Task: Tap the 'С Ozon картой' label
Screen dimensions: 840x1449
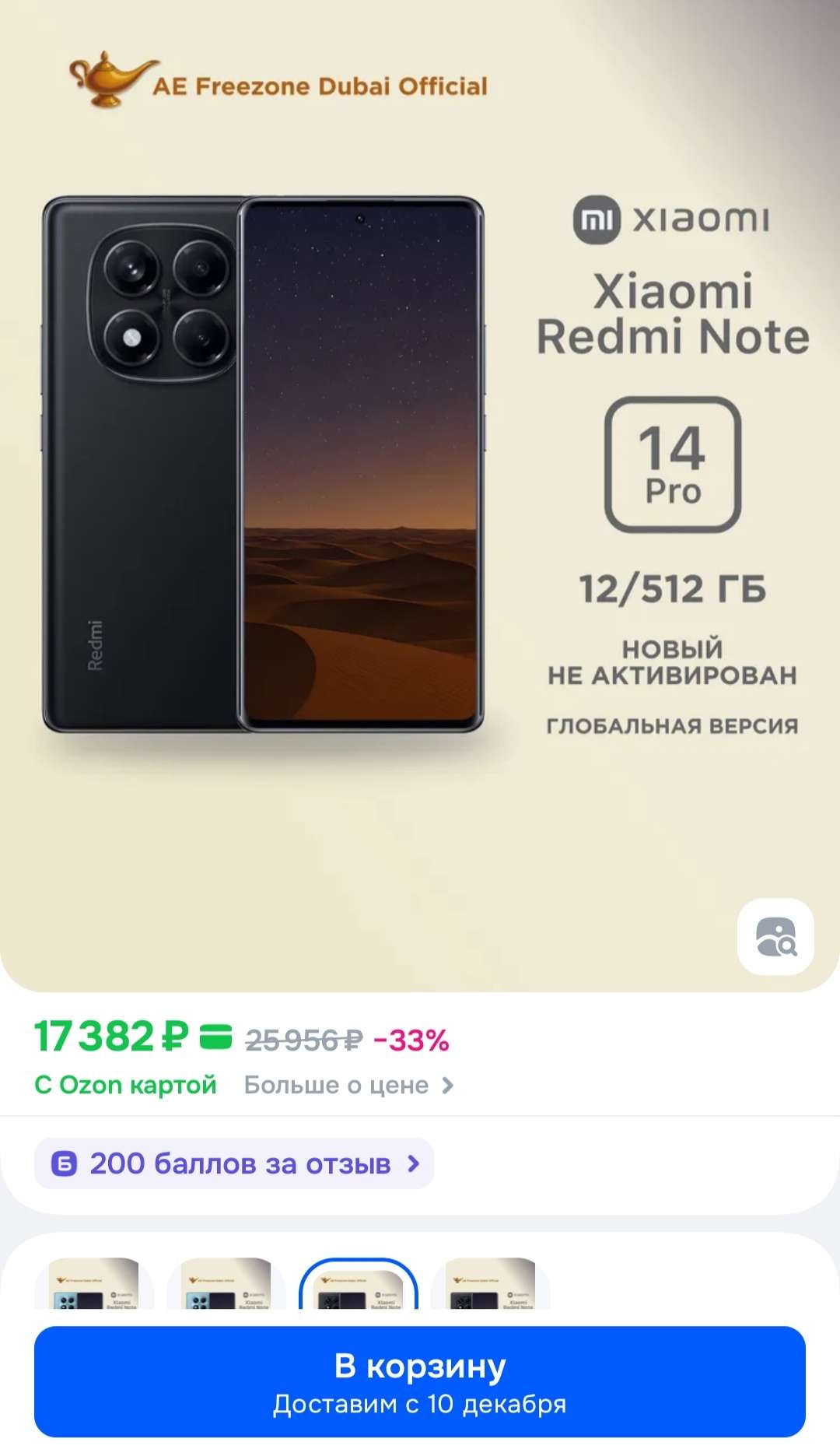Action: (125, 1085)
